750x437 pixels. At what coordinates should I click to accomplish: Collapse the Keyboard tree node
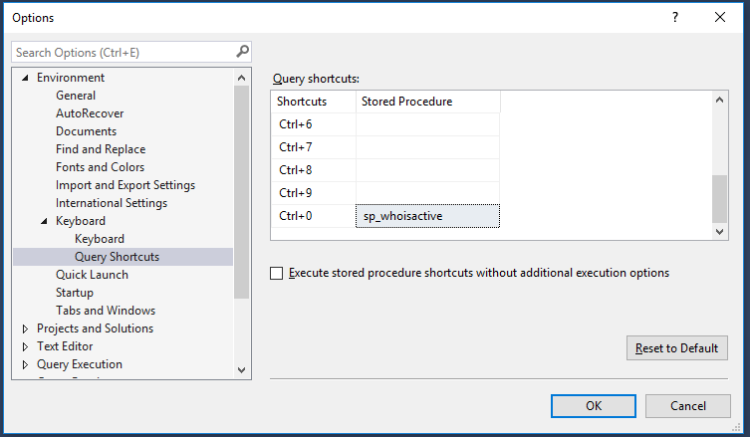(x=45, y=221)
